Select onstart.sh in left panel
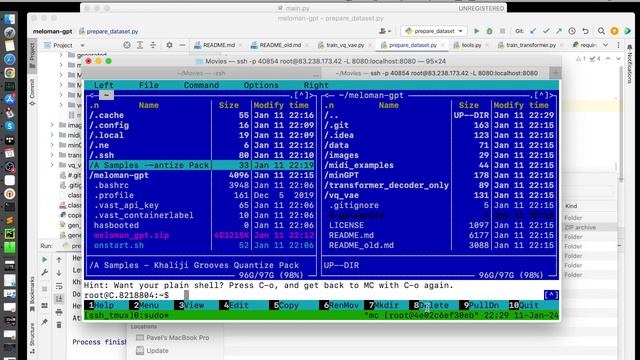The width and height of the screenshot is (640, 360). click(201, 245)
